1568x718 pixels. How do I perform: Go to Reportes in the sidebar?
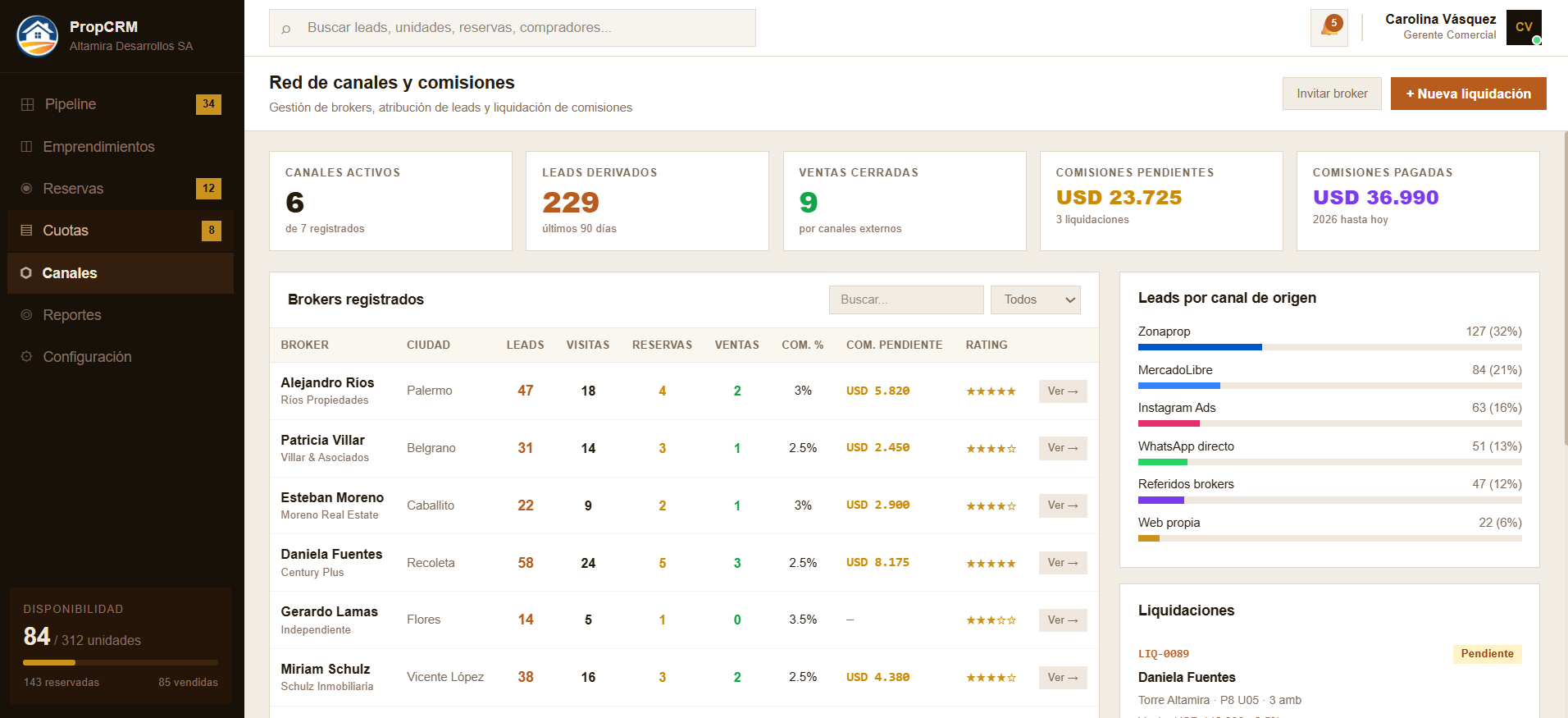tap(72, 315)
